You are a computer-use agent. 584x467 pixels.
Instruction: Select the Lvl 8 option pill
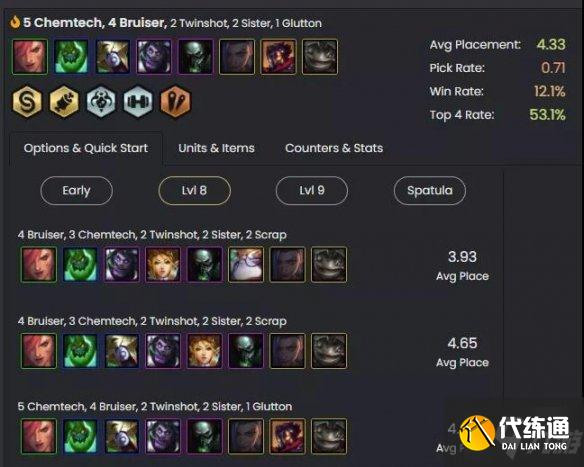tap(194, 191)
